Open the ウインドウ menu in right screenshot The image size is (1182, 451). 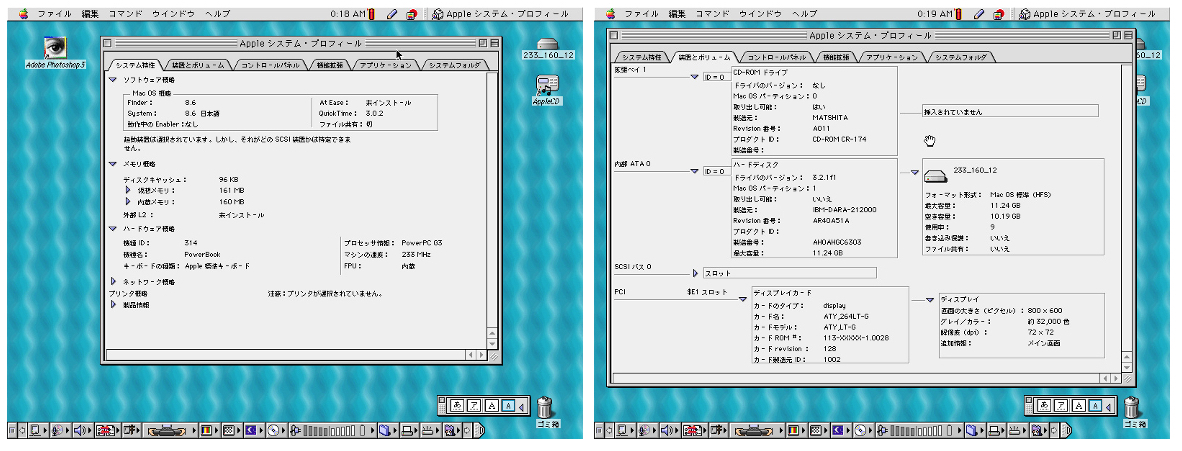click(760, 14)
